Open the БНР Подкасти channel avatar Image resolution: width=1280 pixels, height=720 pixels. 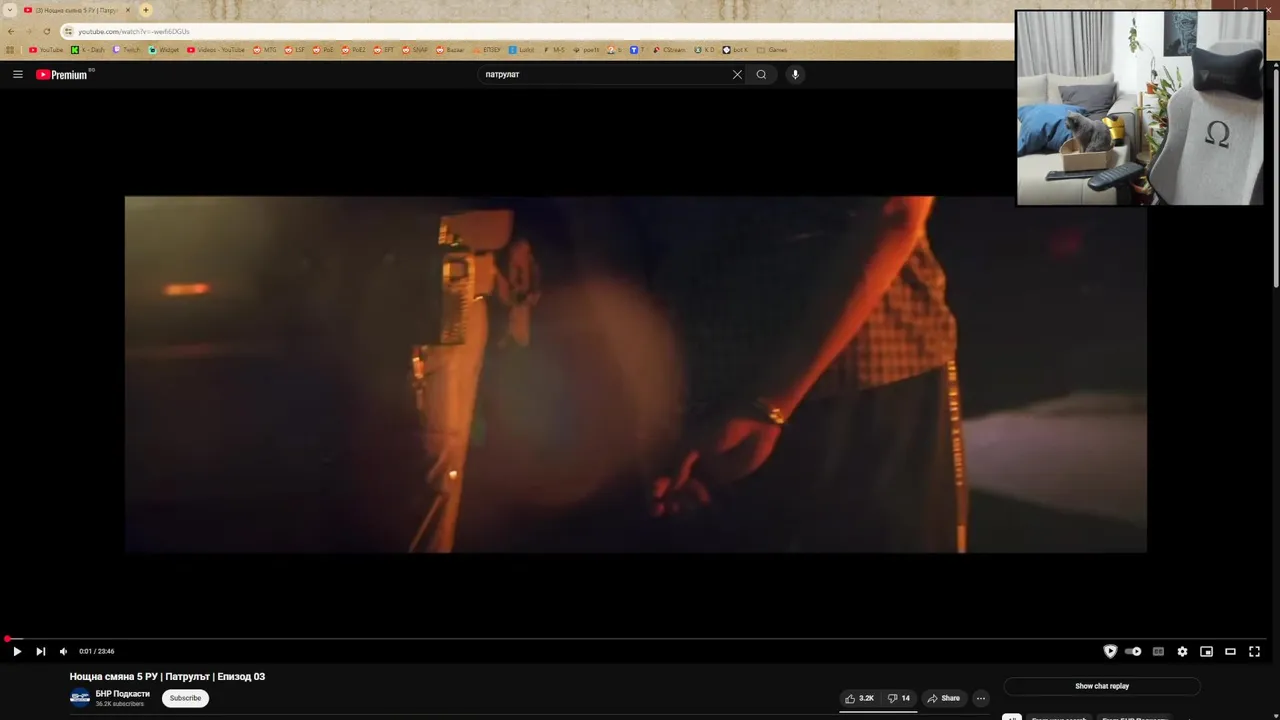click(80, 698)
